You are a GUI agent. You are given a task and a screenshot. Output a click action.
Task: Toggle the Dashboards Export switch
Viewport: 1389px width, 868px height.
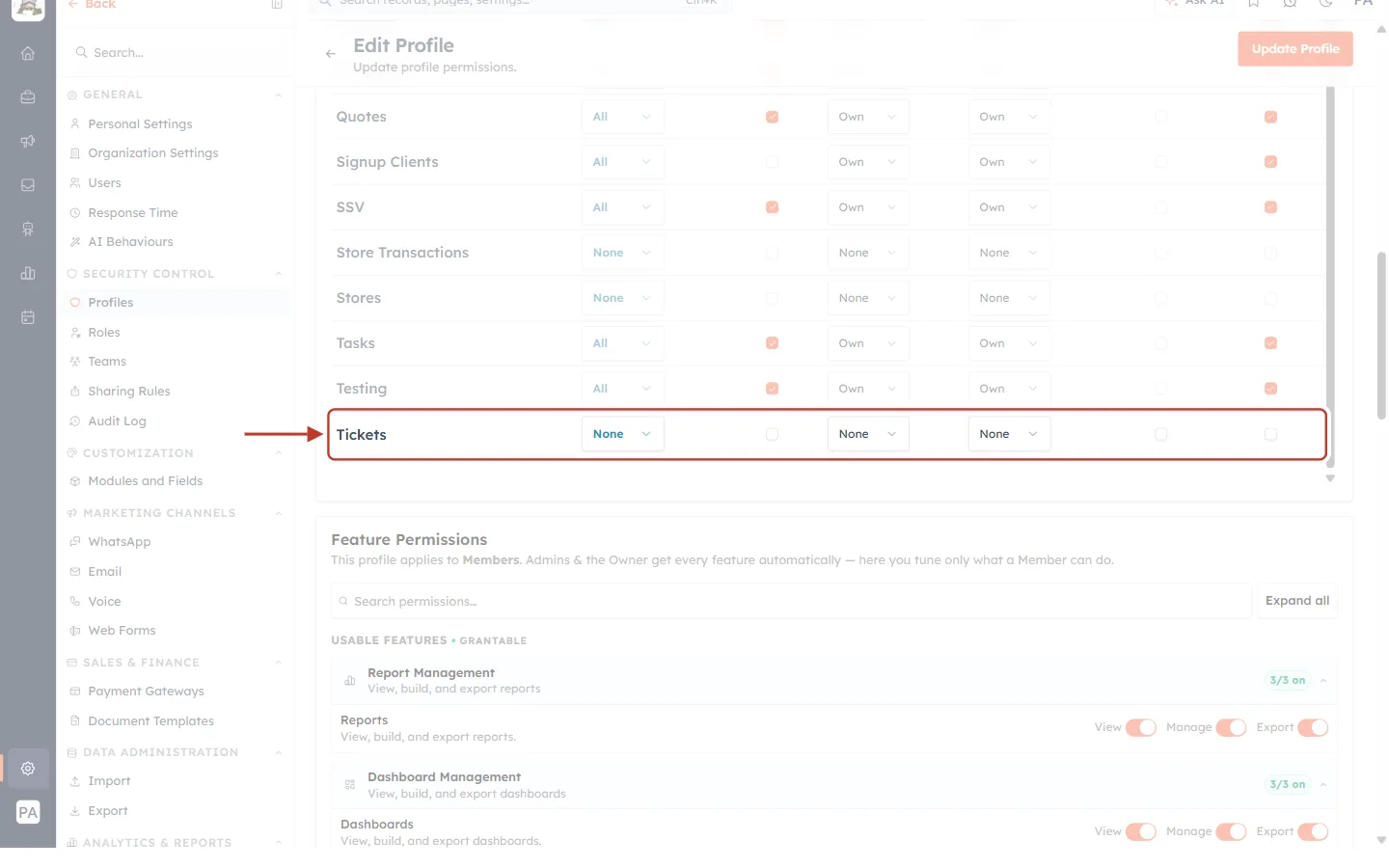[x=1313, y=832]
